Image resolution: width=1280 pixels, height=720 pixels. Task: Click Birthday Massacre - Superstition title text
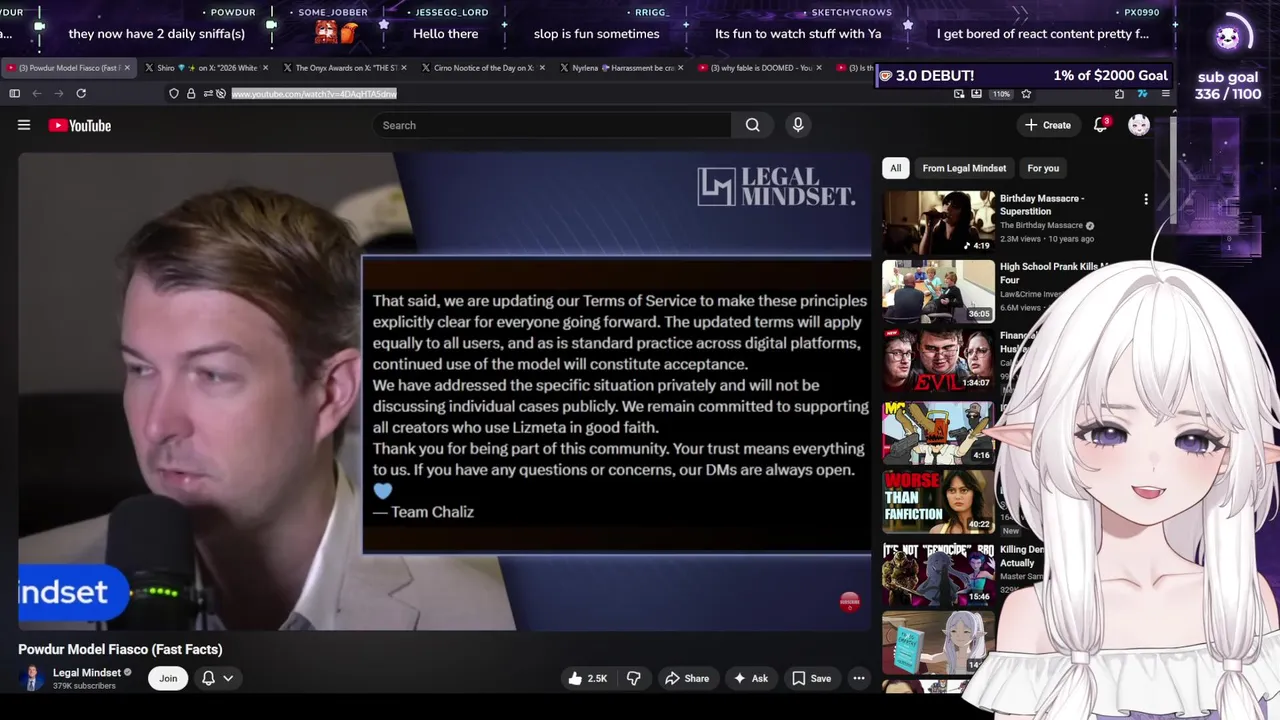coord(1042,205)
